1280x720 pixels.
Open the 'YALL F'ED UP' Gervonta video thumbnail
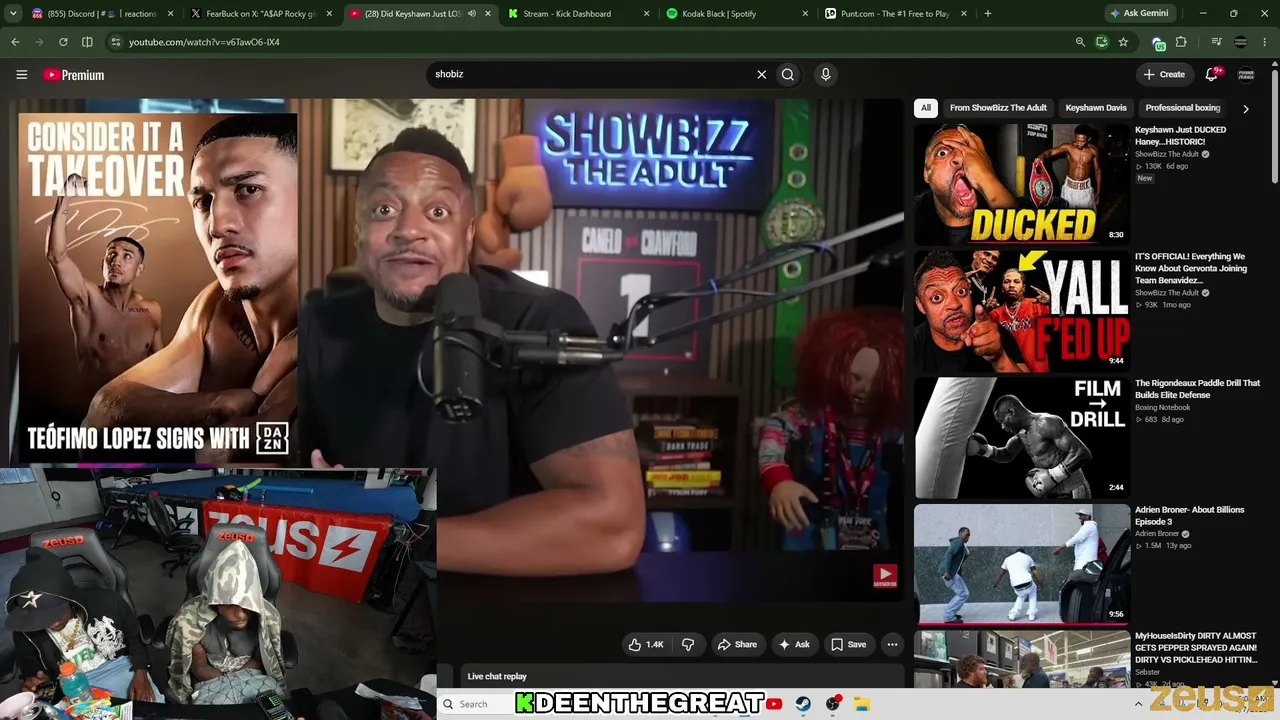[1022, 311]
